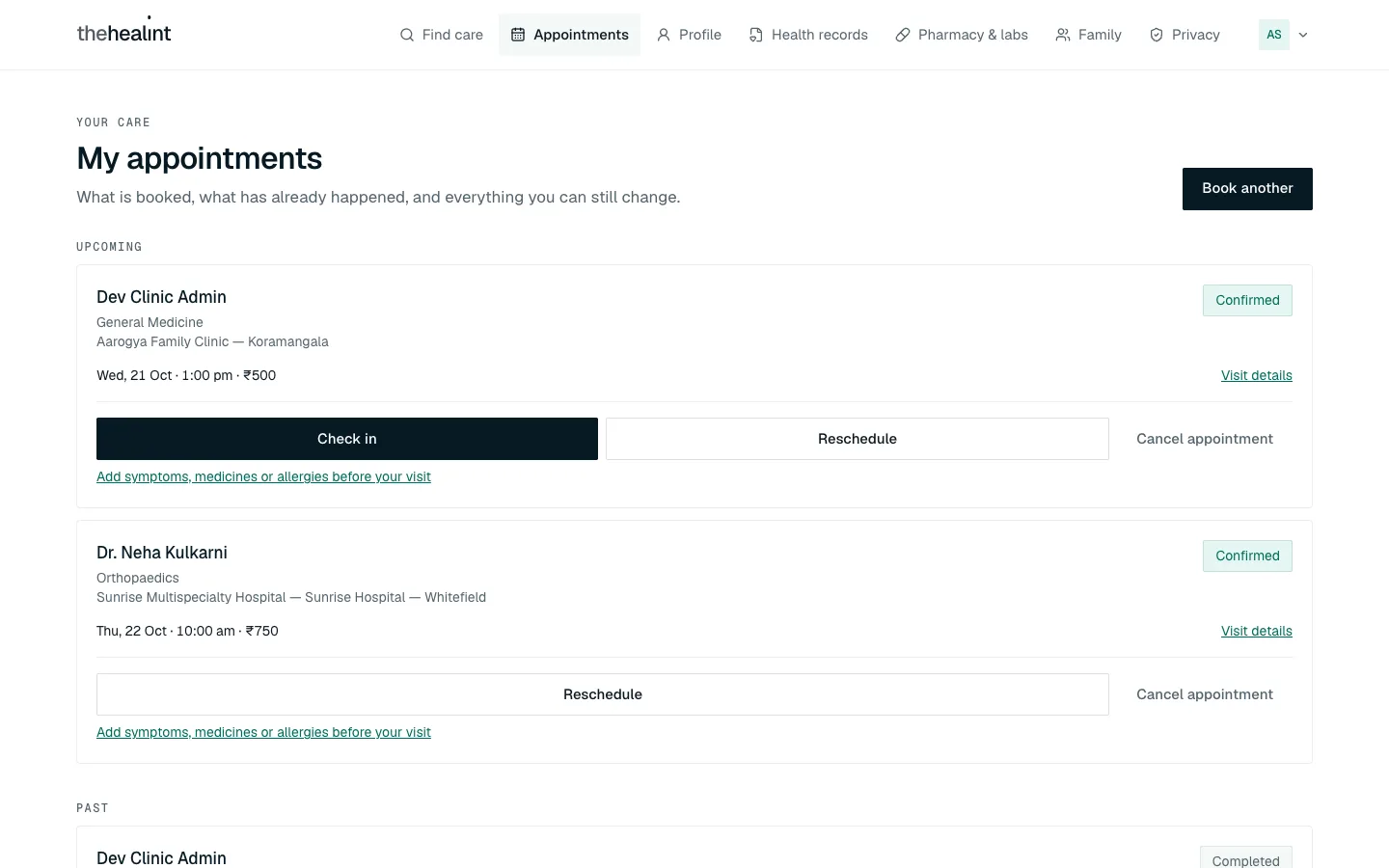Screen dimensions: 1389x868
Task: Open Visit details for Thu, 22 Oct appointment
Action: coord(1257,632)
